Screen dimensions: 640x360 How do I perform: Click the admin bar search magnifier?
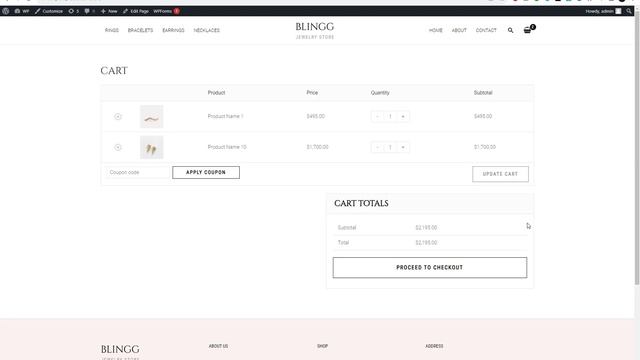[x=629, y=11]
